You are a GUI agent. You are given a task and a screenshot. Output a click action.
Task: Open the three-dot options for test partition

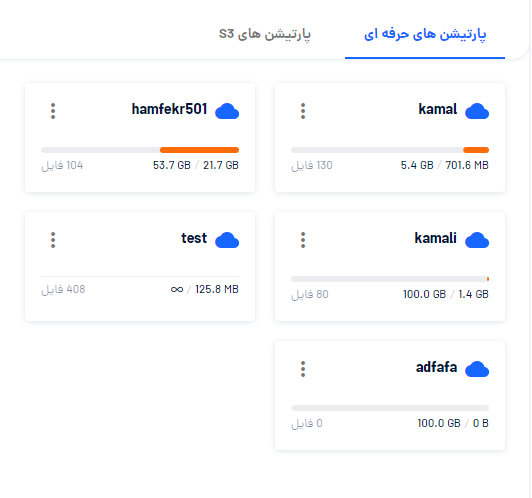point(53,240)
